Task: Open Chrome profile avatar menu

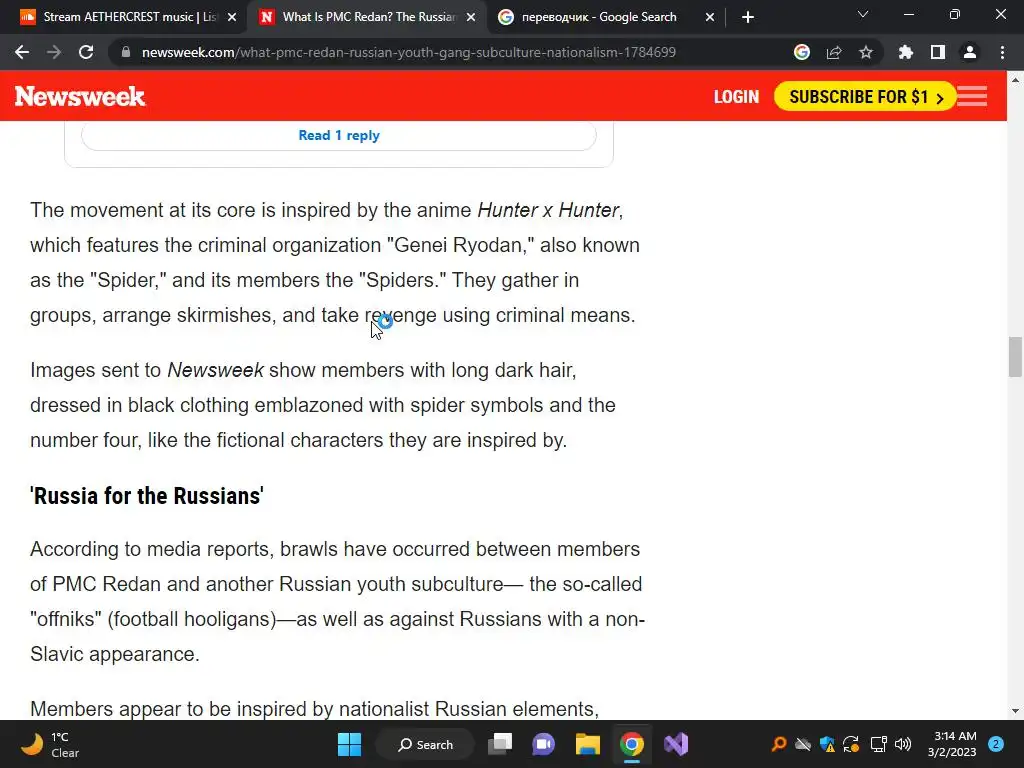Action: [970, 52]
